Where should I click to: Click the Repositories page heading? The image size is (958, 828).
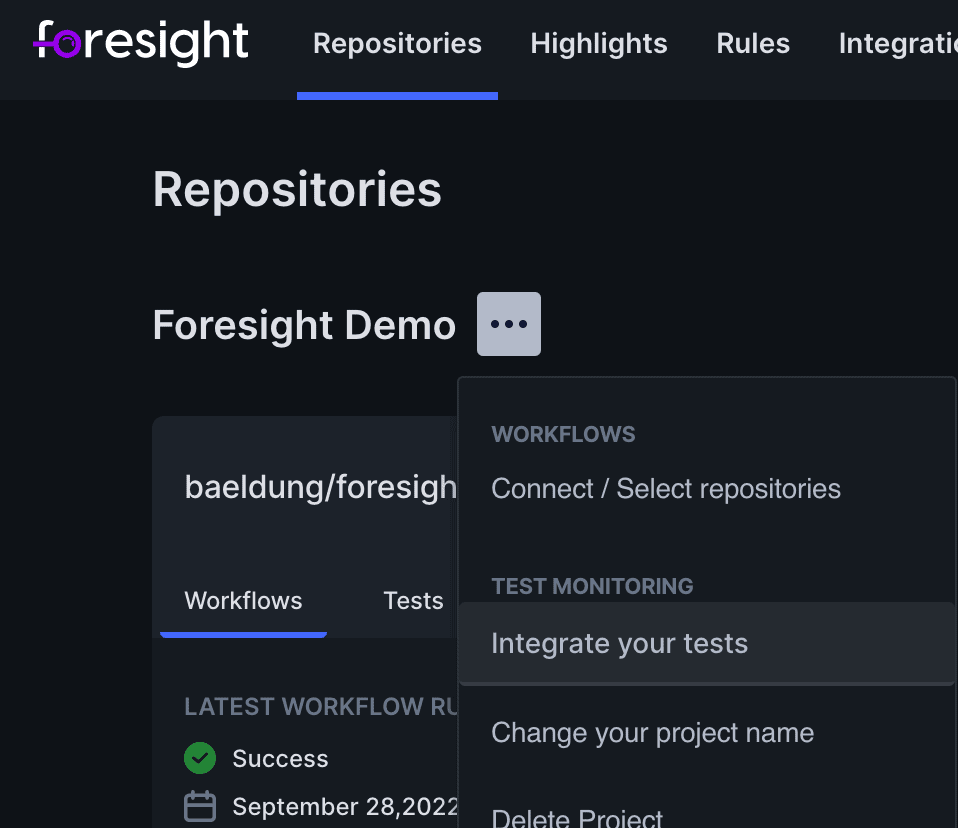coord(297,190)
